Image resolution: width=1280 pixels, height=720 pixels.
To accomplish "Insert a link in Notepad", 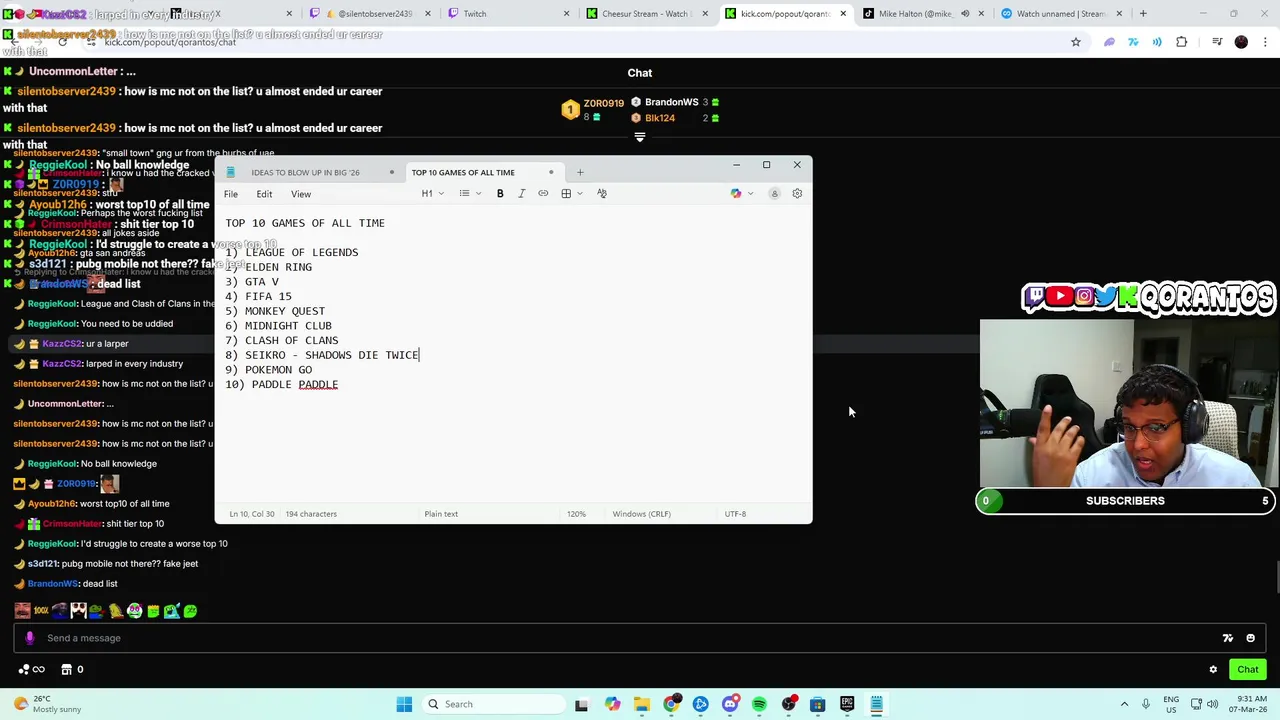I will pyautogui.click(x=543, y=193).
